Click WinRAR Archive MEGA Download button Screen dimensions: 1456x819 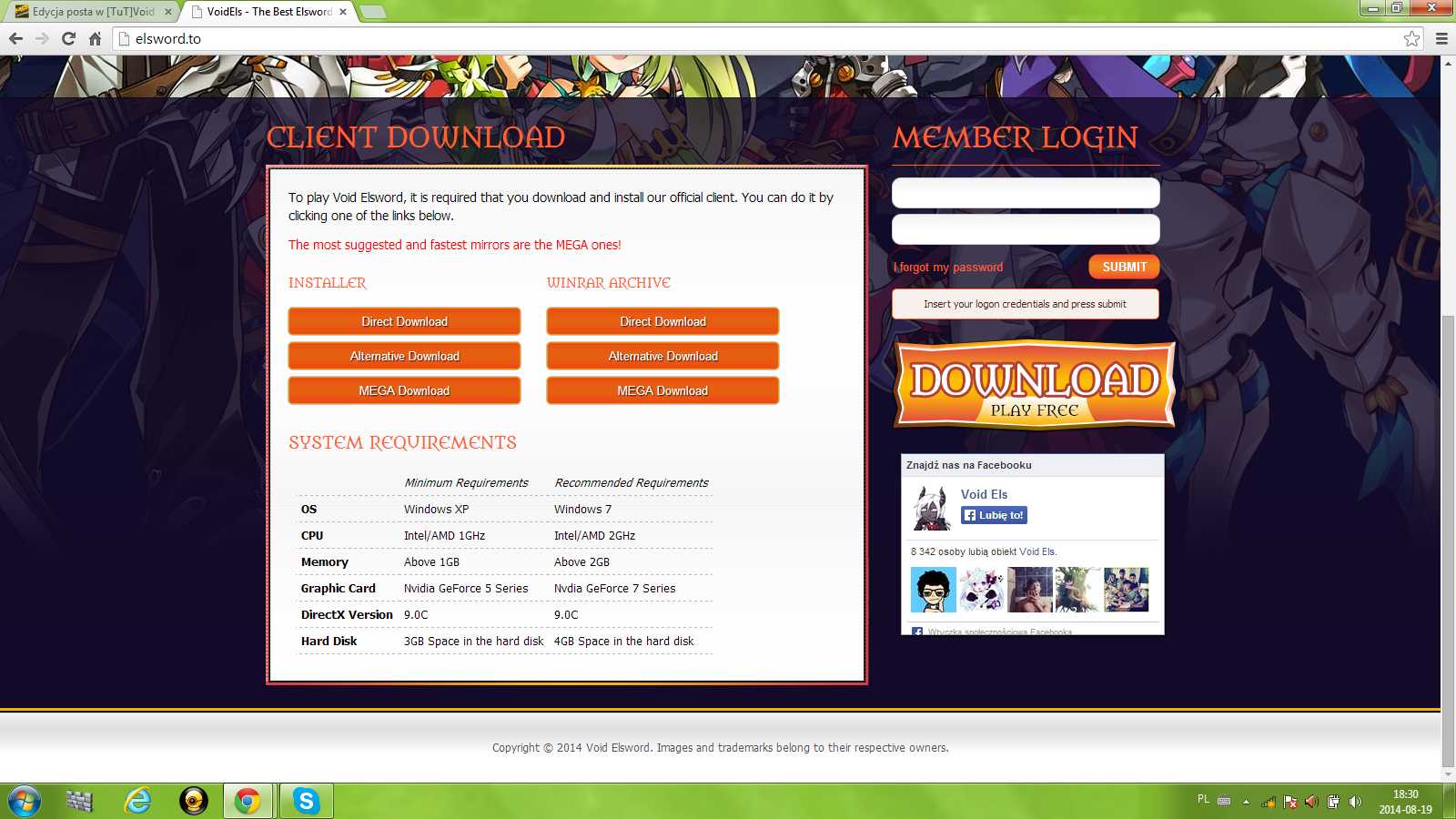(662, 390)
